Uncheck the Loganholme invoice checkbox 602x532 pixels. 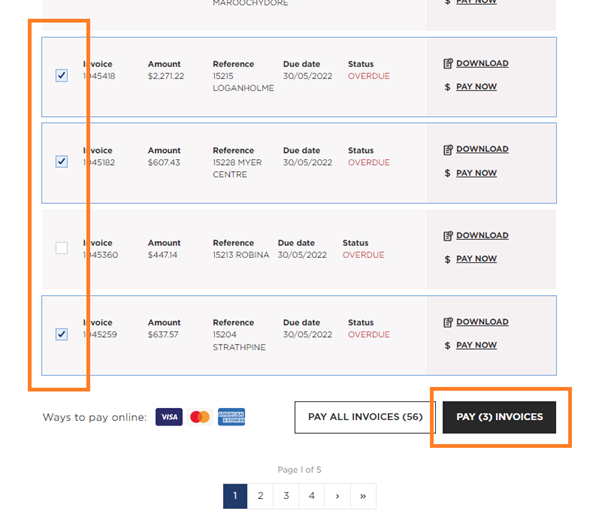[62, 75]
